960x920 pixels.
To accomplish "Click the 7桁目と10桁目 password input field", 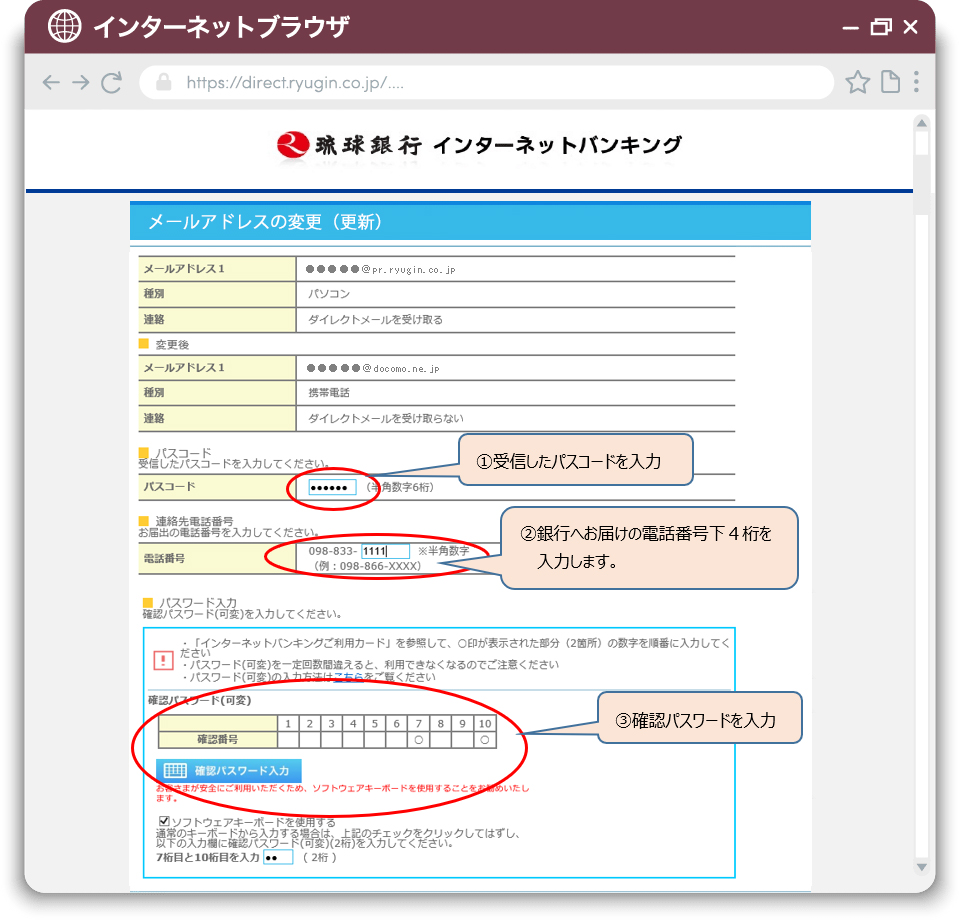I will click(x=278, y=857).
